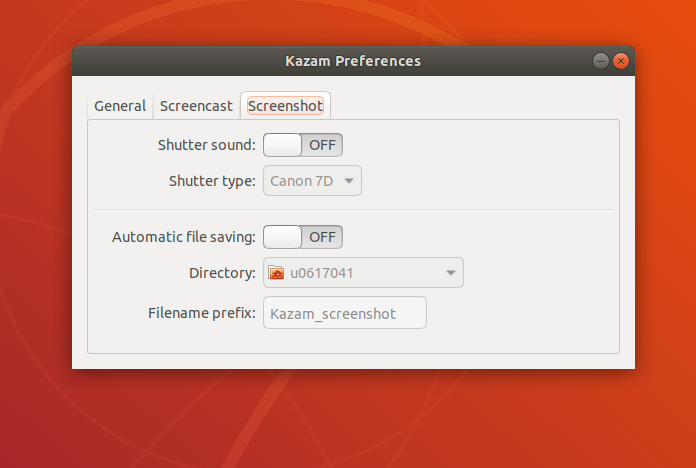Click the OFF text on Shutter sound switch
This screenshot has width=696, height=468.
[x=322, y=145]
